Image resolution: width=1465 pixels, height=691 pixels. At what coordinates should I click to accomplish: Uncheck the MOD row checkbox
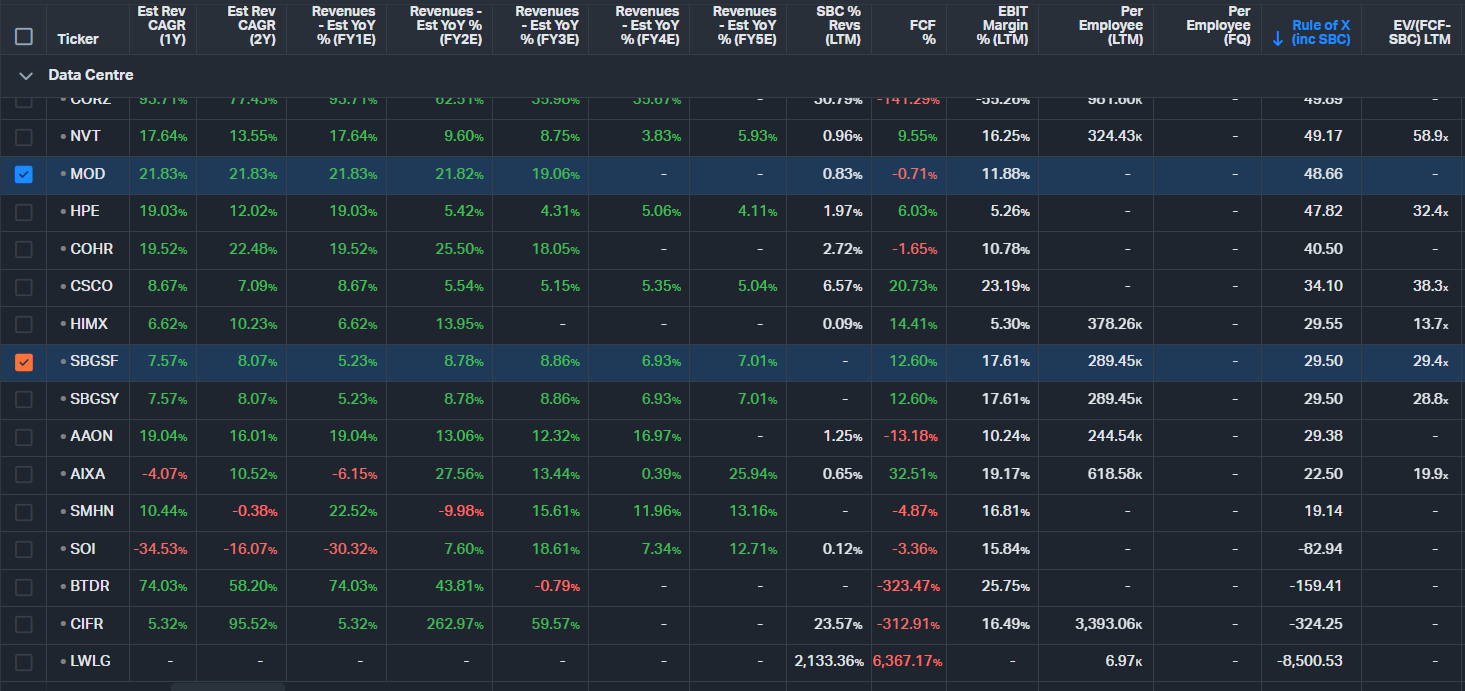(x=24, y=174)
